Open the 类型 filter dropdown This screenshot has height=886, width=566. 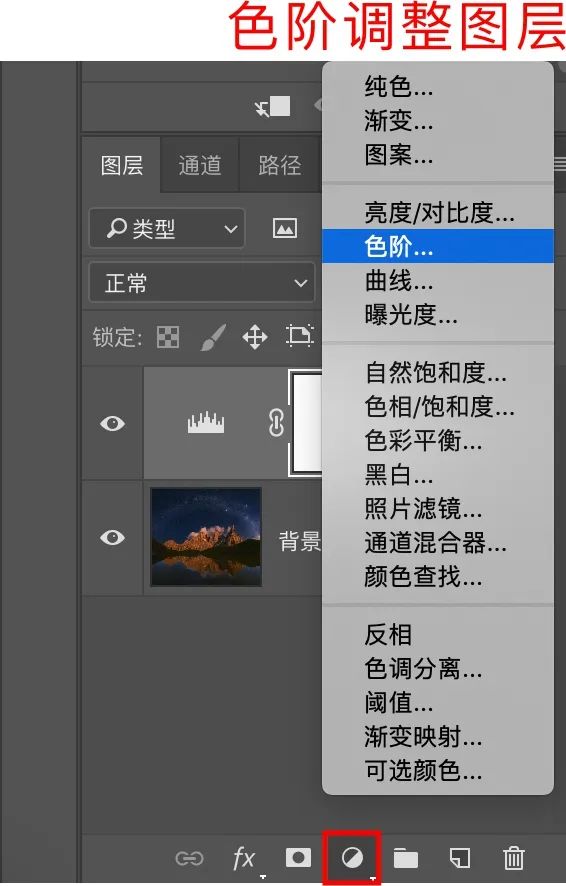tap(167, 228)
